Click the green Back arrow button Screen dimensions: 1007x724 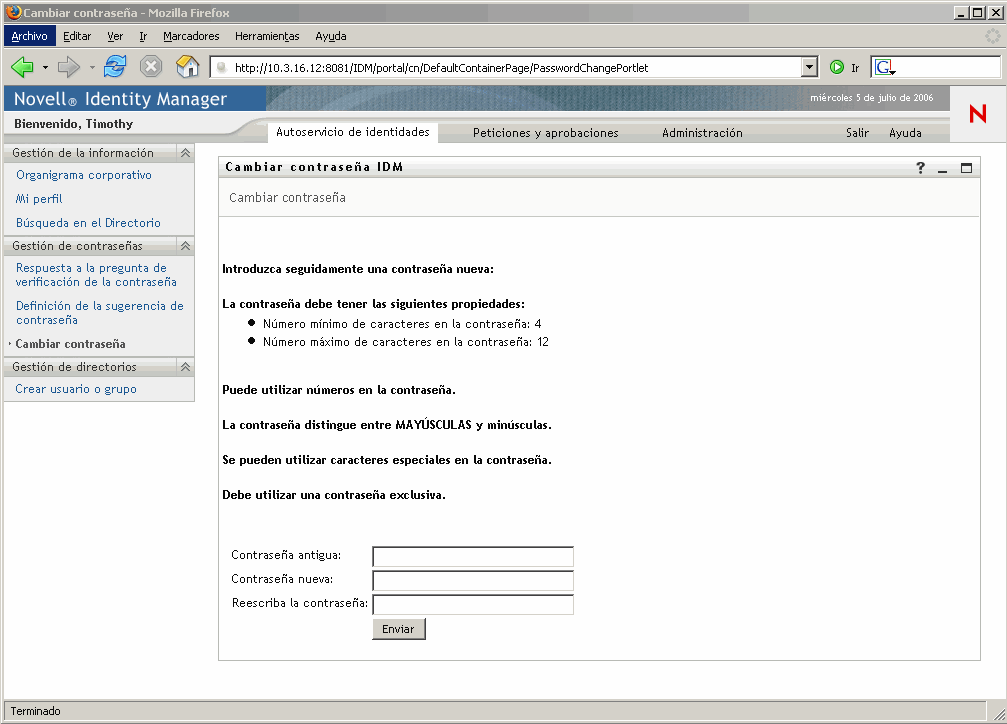(x=22, y=67)
